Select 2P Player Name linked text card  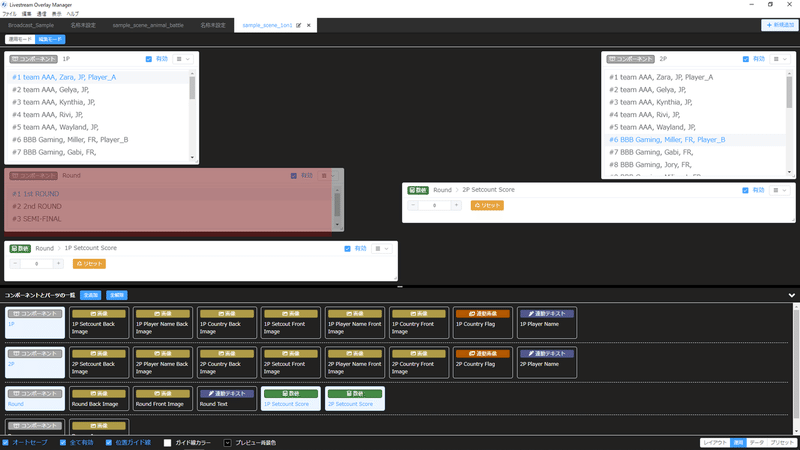[x=547, y=363]
